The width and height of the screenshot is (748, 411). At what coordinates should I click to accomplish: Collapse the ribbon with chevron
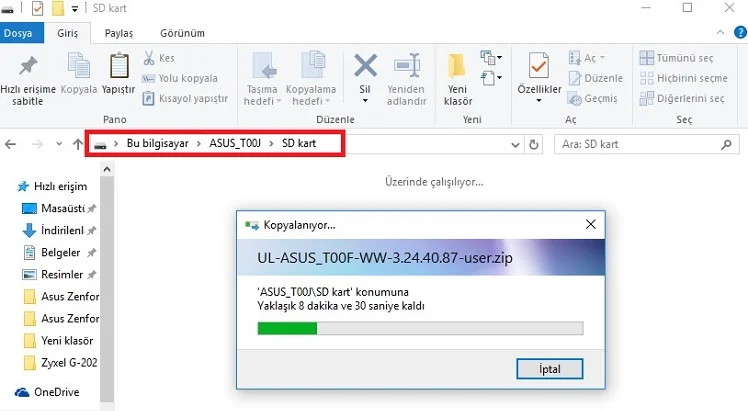pyautogui.click(x=720, y=32)
